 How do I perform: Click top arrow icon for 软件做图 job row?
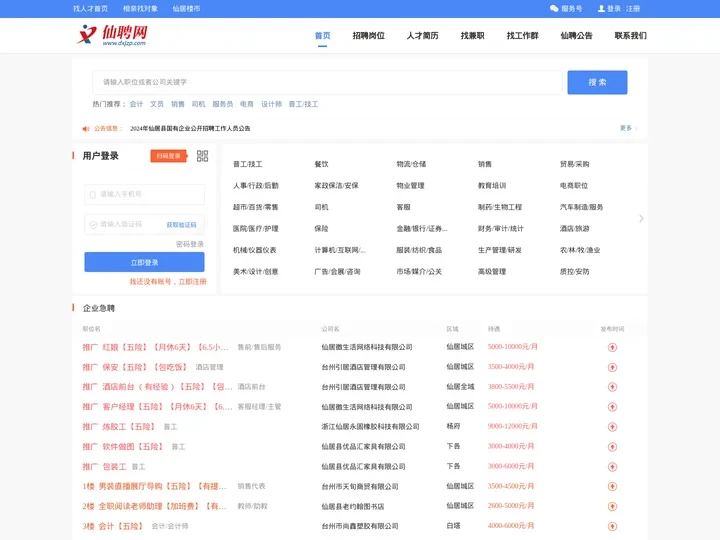pyautogui.click(x=612, y=446)
